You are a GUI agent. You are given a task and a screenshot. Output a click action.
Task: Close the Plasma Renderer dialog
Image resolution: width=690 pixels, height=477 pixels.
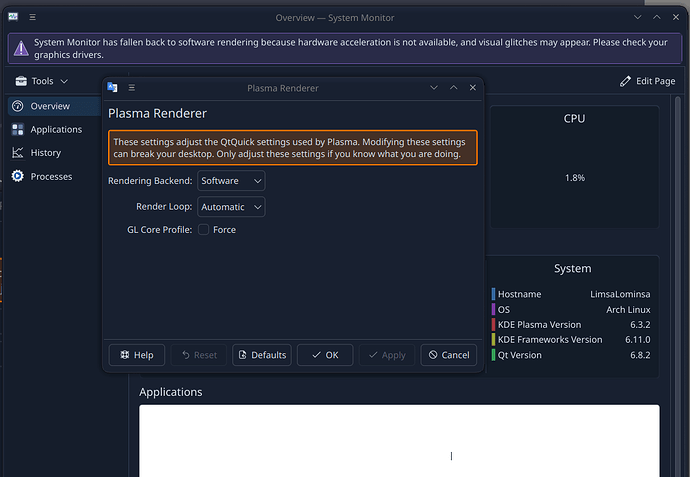(x=473, y=88)
